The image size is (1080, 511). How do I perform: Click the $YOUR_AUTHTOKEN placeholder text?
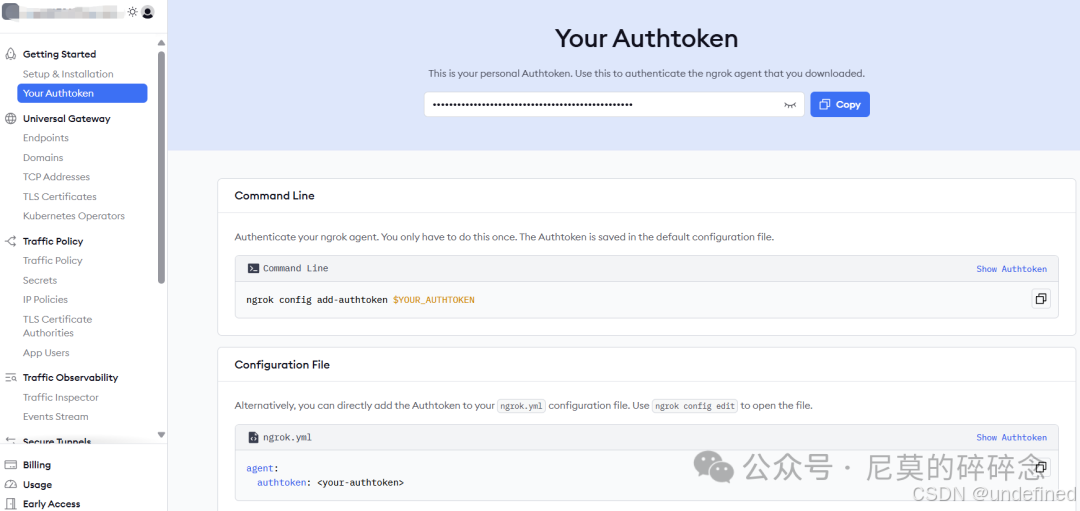(433, 300)
